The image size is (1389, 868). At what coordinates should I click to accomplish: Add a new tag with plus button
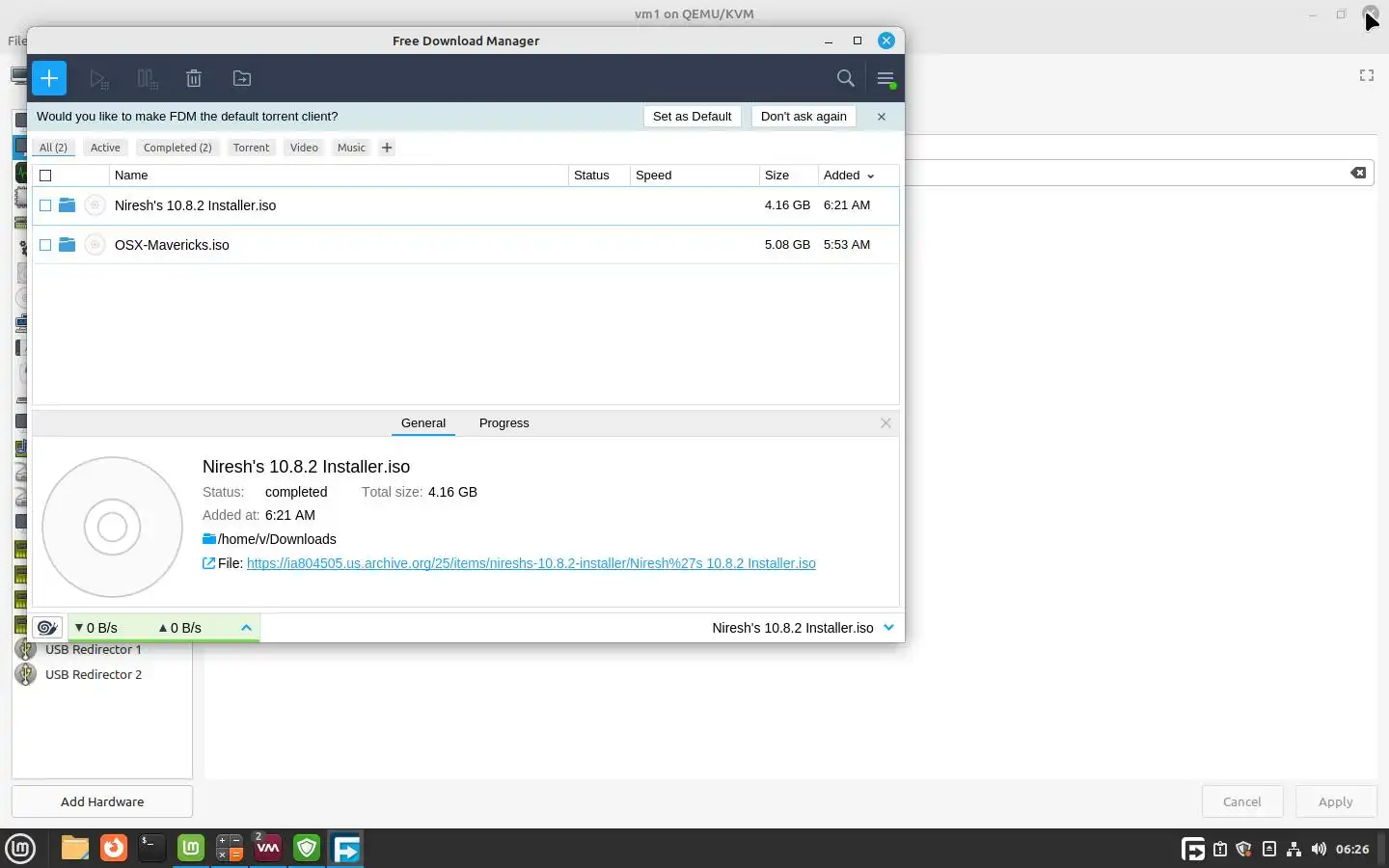[x=387, y=148]
